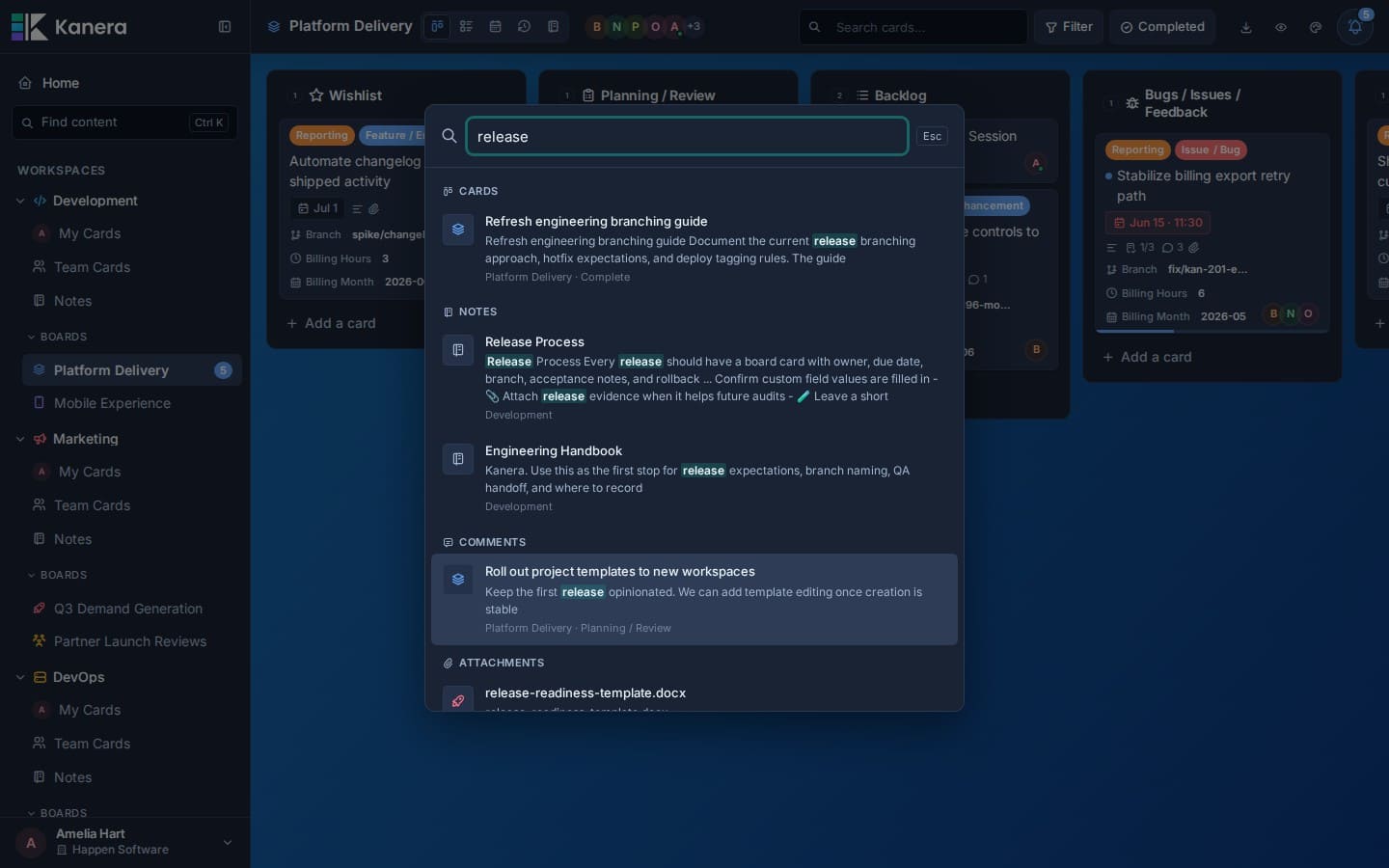Image resolution: width=1389 pixels, height=868 pixels.
Task: Click member avatar N in header
Action: point(616,27)
